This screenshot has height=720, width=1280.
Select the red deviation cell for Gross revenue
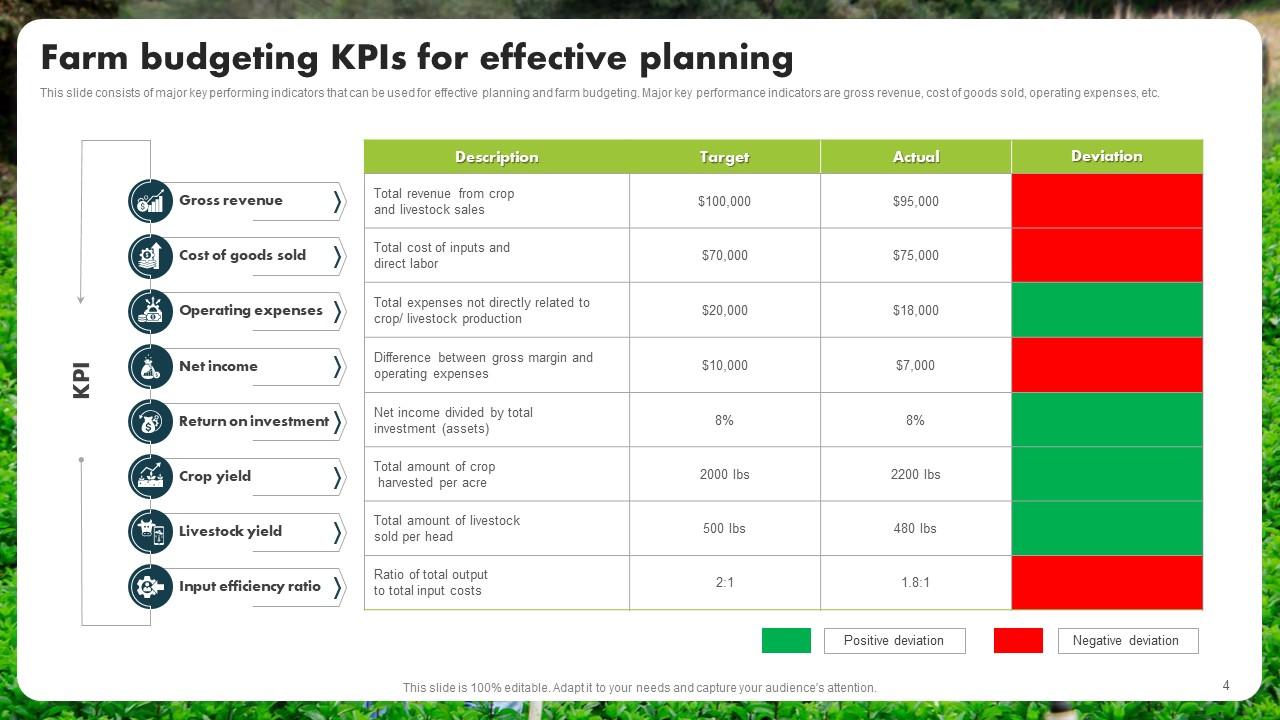(x=1106, y=201)
